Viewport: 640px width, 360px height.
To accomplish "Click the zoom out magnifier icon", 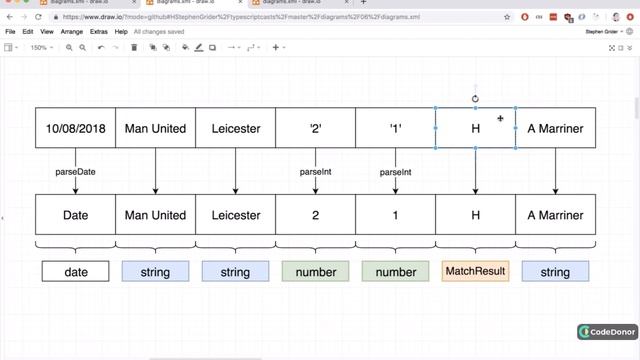I will [82, 48].
